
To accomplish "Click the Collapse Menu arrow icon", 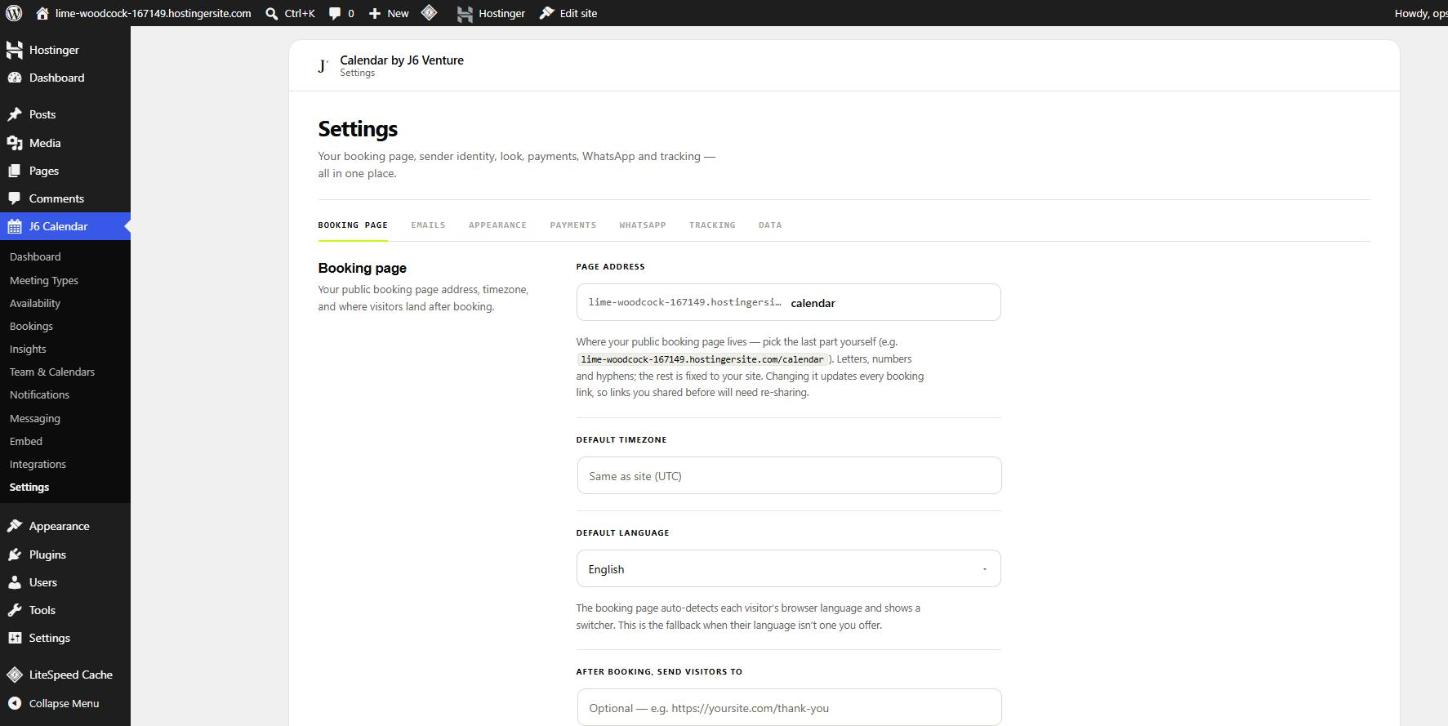I will (15, 703).
